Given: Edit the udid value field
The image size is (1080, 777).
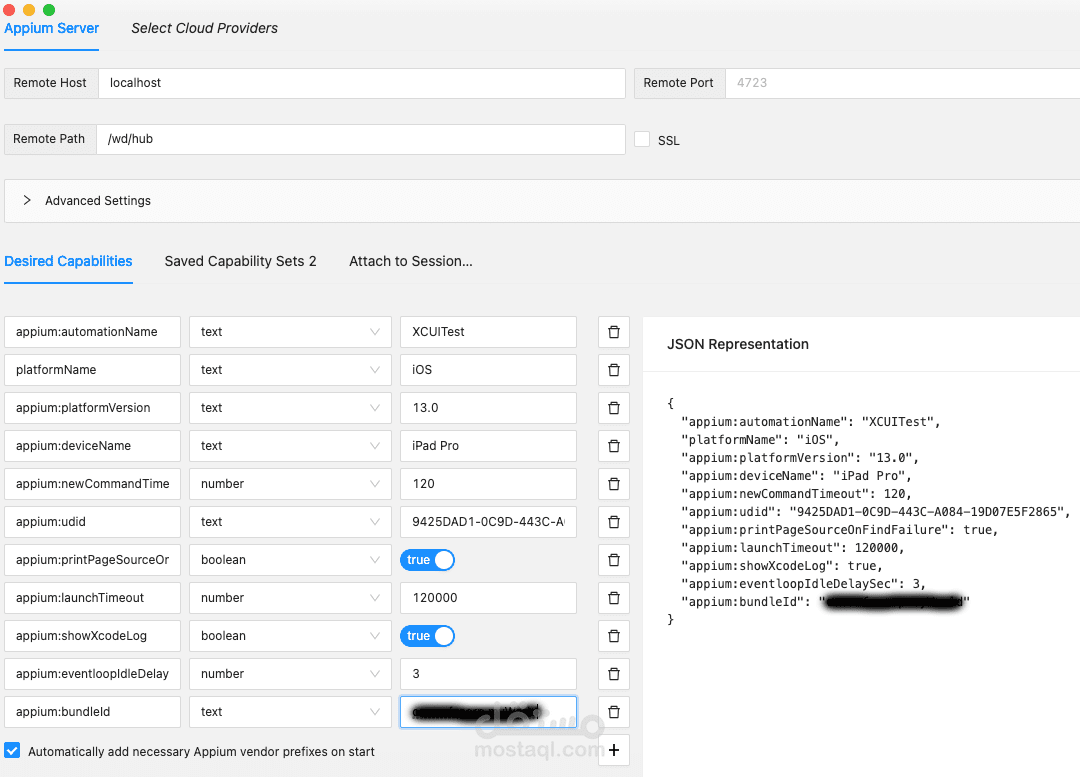Looking at the screenshot, I should [488, 521].
